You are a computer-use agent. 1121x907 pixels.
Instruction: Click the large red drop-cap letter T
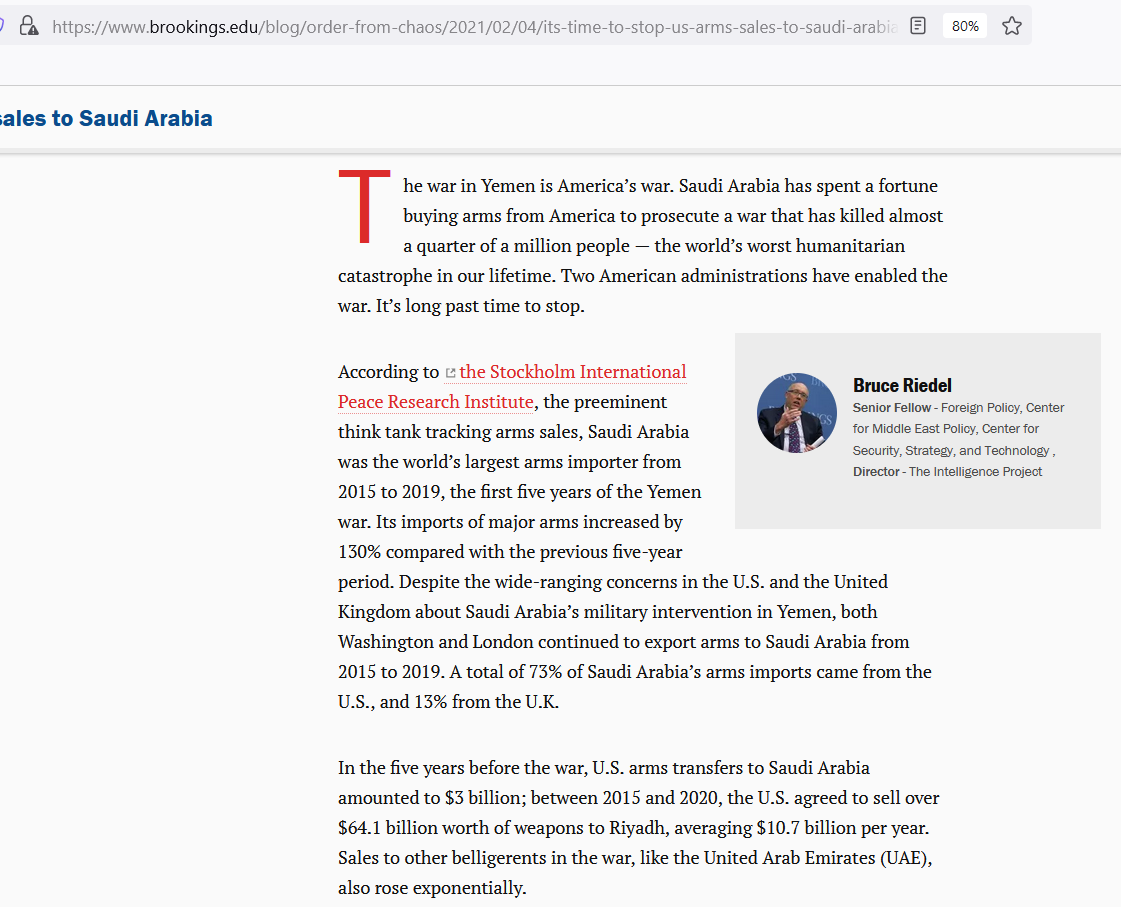[365, 207]
